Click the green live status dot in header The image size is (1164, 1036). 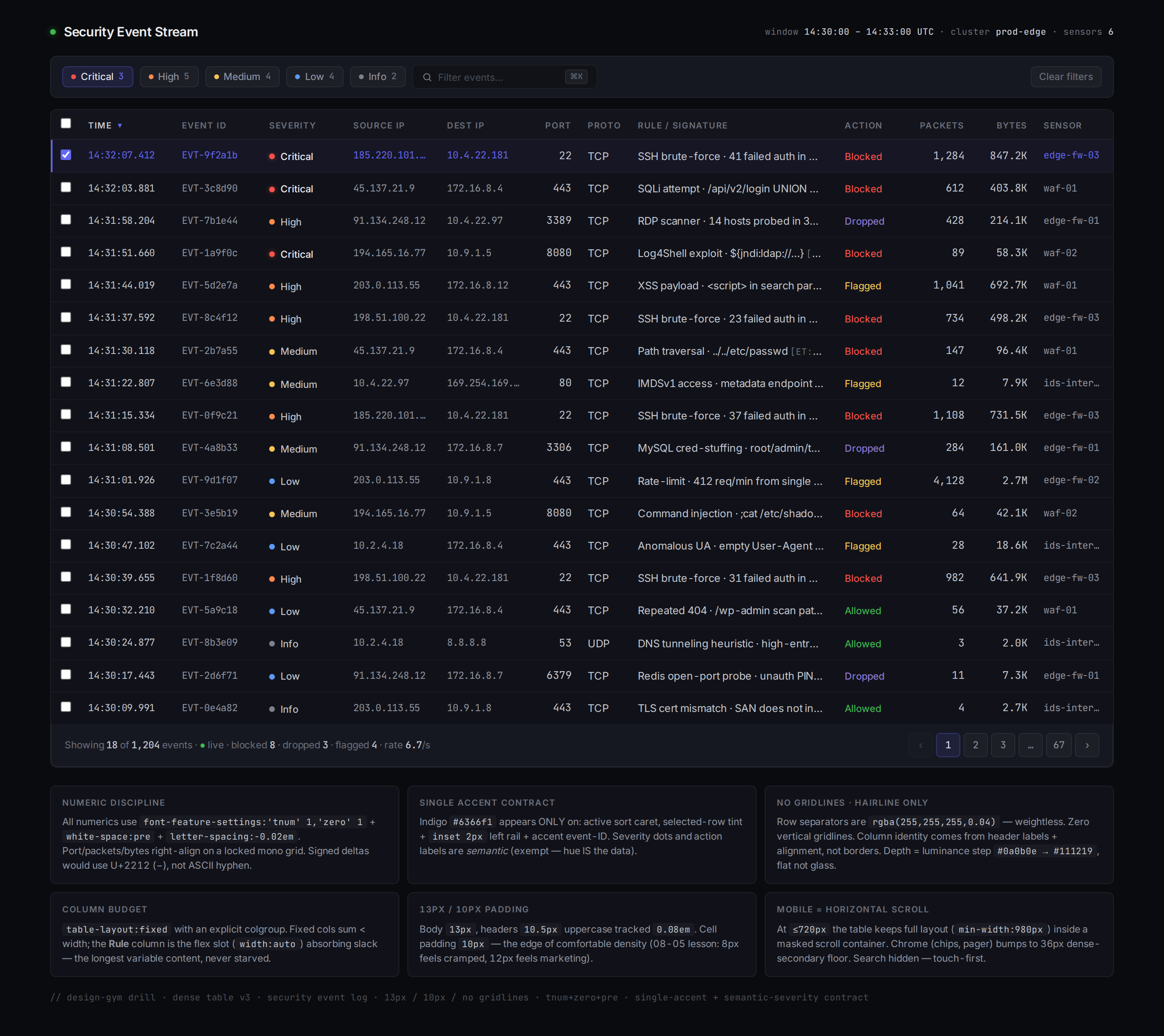click(53, 32)
